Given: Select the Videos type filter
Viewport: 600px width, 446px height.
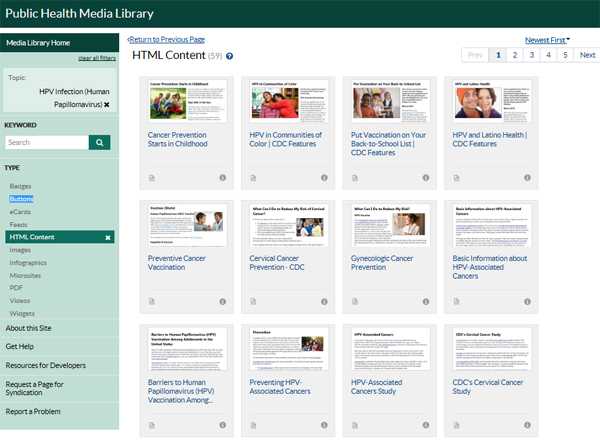Looking at the screenshot, I should click(20, 300).
